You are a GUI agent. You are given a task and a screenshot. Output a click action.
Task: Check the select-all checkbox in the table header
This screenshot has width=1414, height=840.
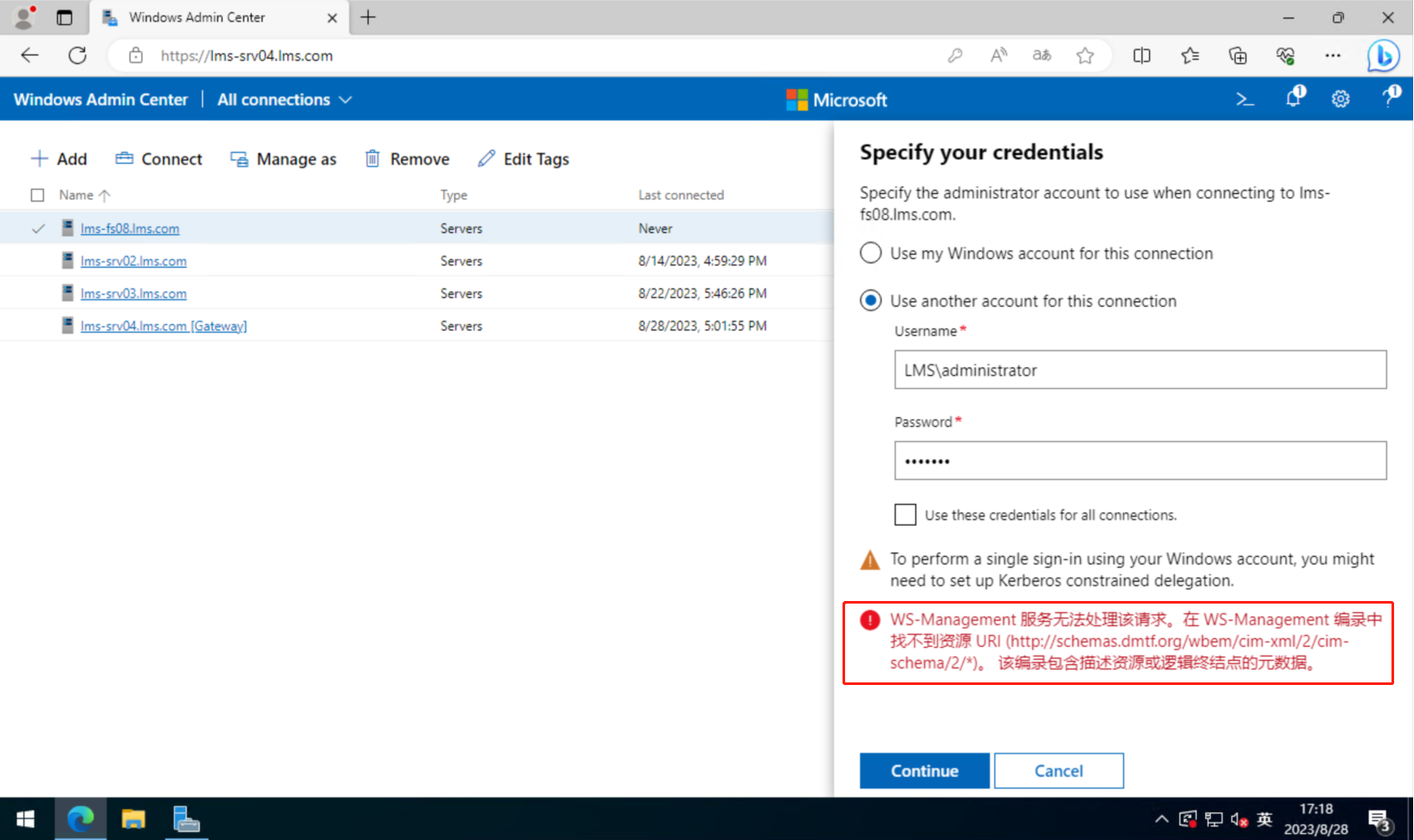pyautogui.click(x=37, y=195)
